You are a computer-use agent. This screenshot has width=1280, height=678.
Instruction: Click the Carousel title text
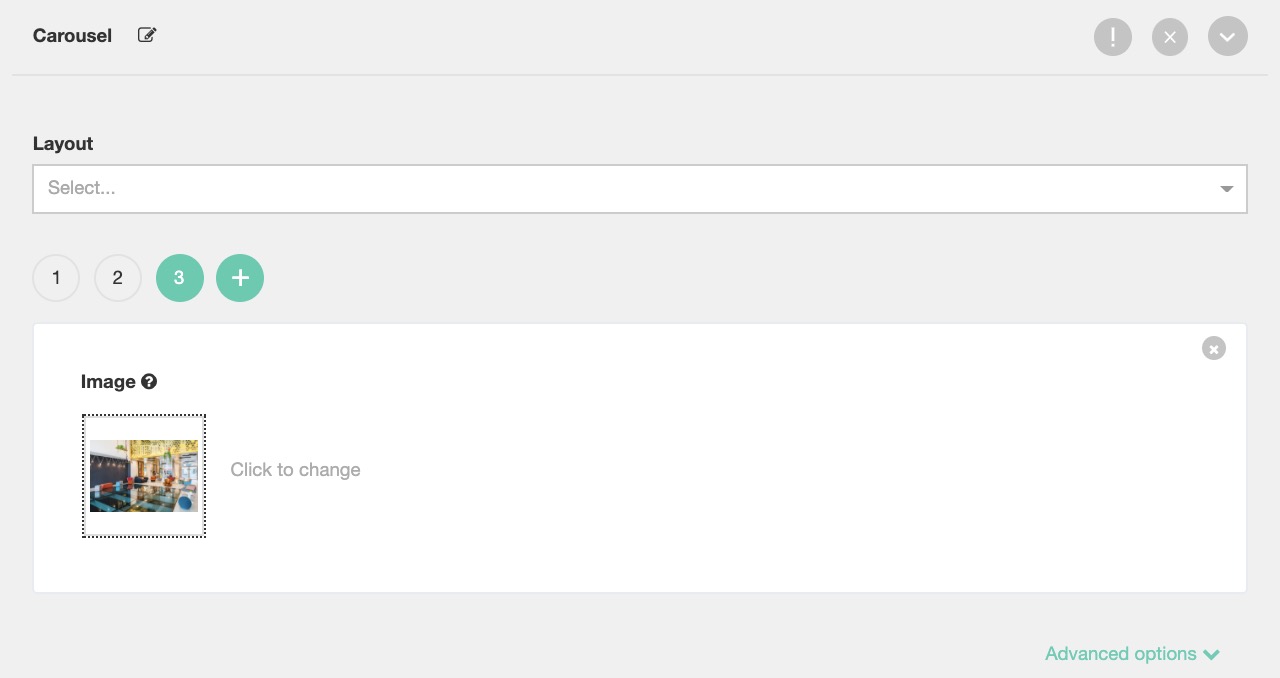72,36
